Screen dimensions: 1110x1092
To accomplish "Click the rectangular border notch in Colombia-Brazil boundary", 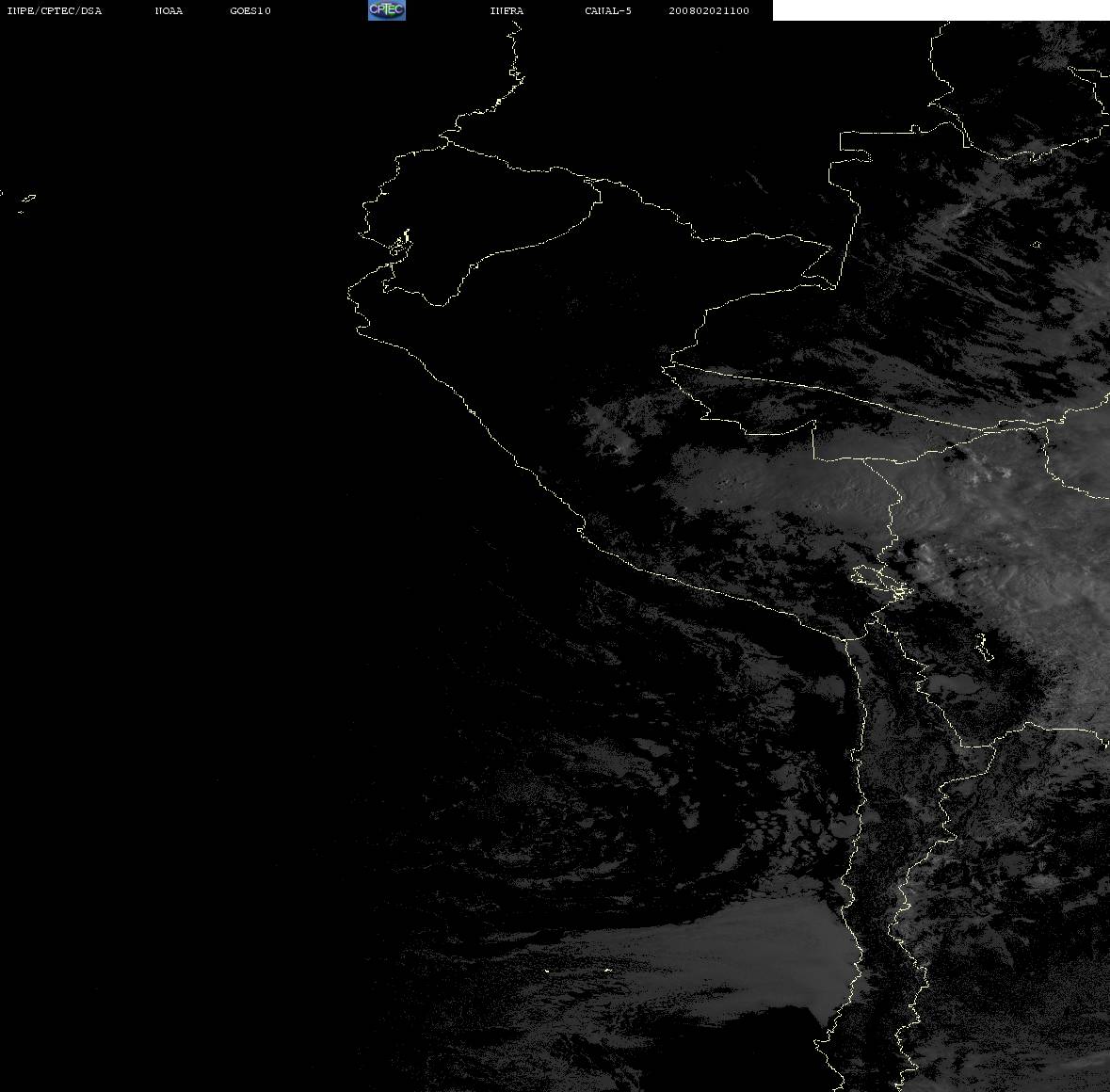I will click(x=855, y=147).
